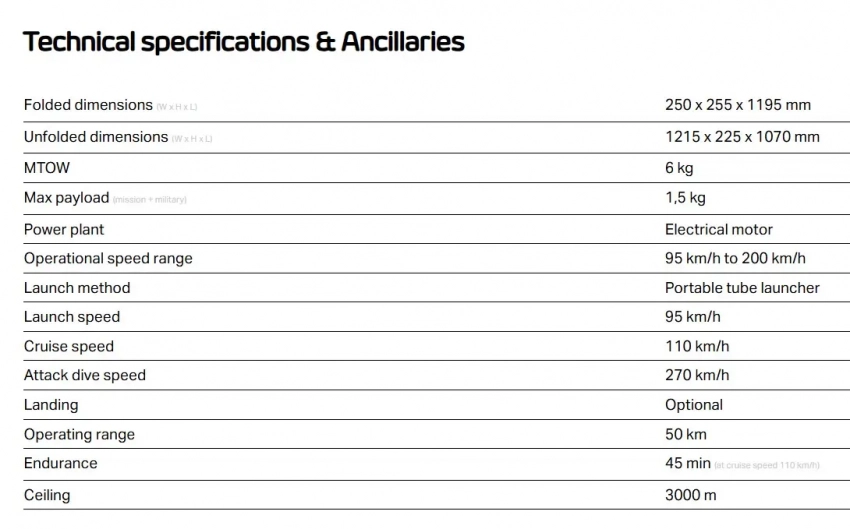850x529 pixels.
Task: Click the Technical specifications & Ancillaries heading
Action: tap(243, 42)
